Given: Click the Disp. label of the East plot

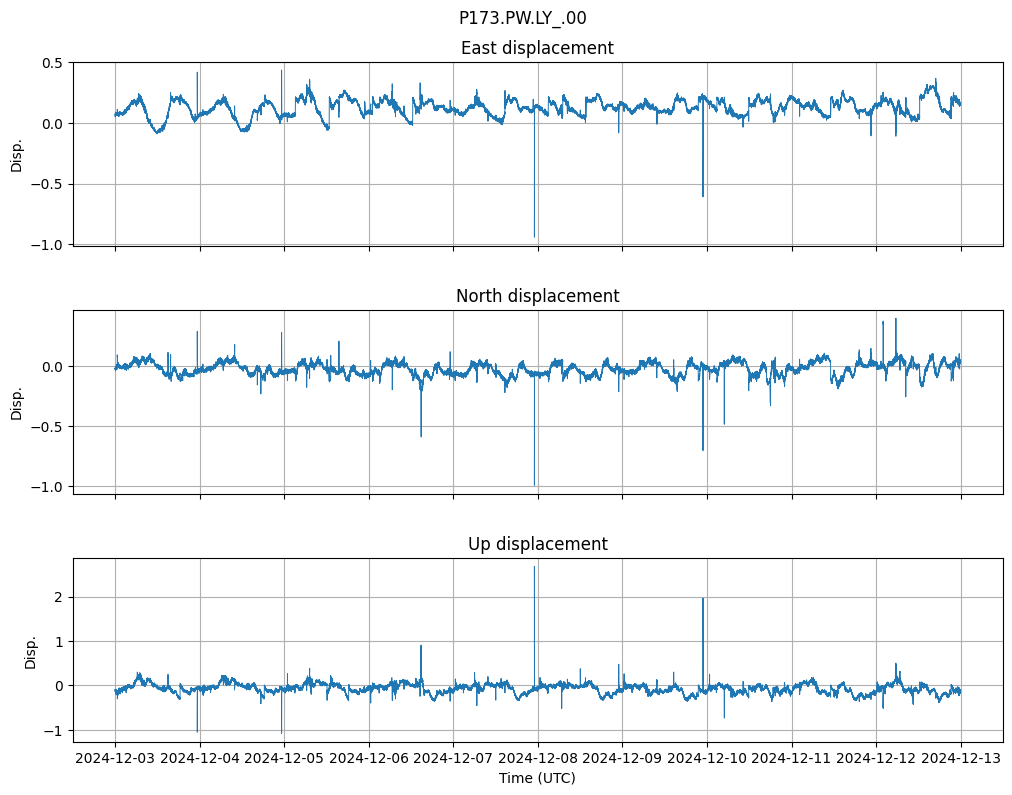Looking at the screenshot, I should [x=17, y=155].
